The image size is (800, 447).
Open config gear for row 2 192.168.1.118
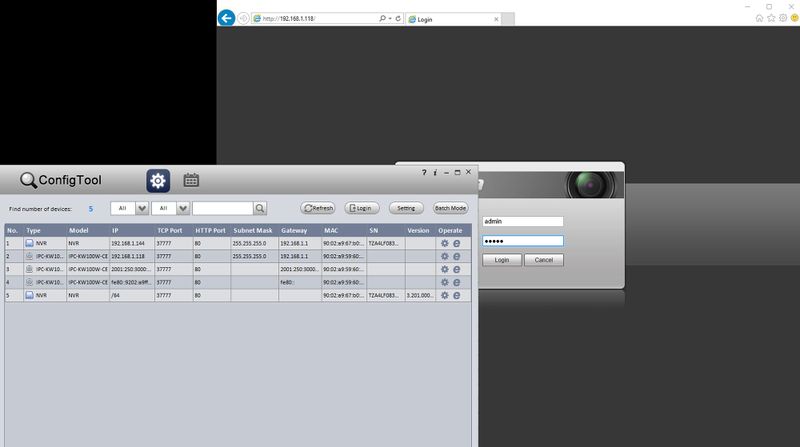click(x=445, y=256)
